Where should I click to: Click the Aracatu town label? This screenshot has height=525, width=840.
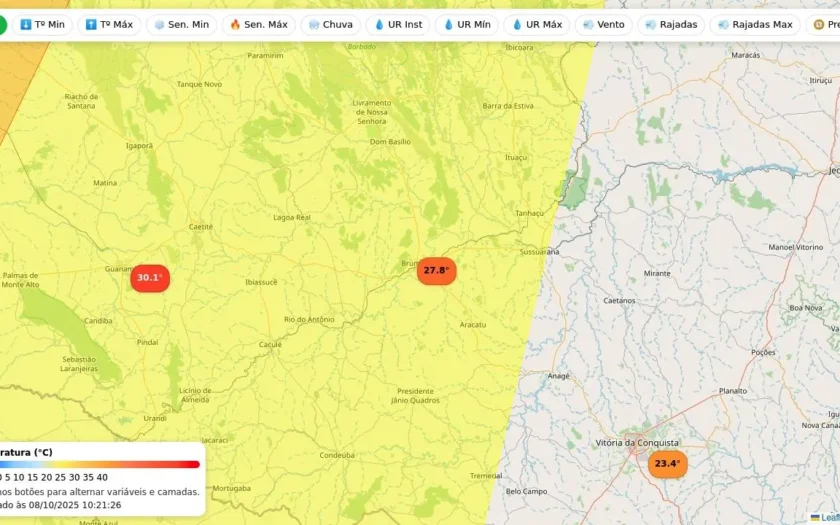[x=473, y=325]
